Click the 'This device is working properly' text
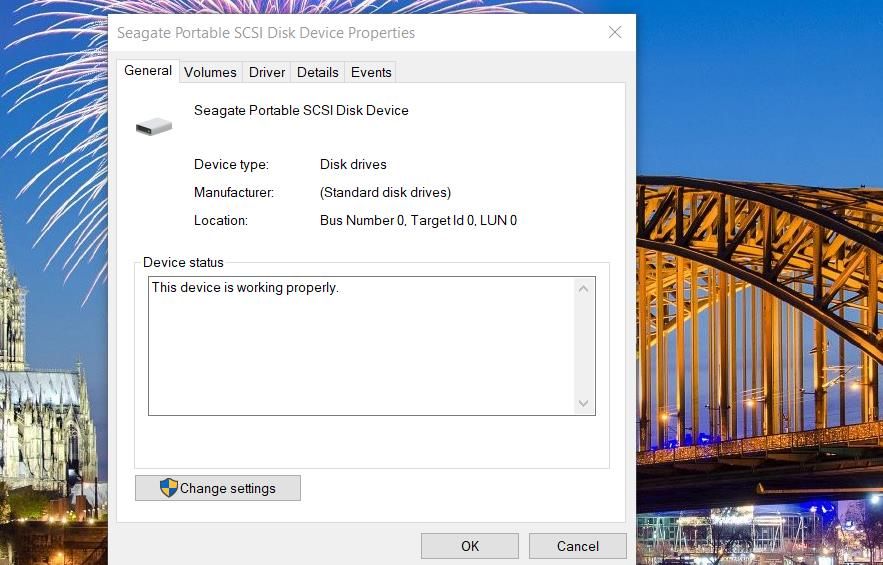 [245, 288]
